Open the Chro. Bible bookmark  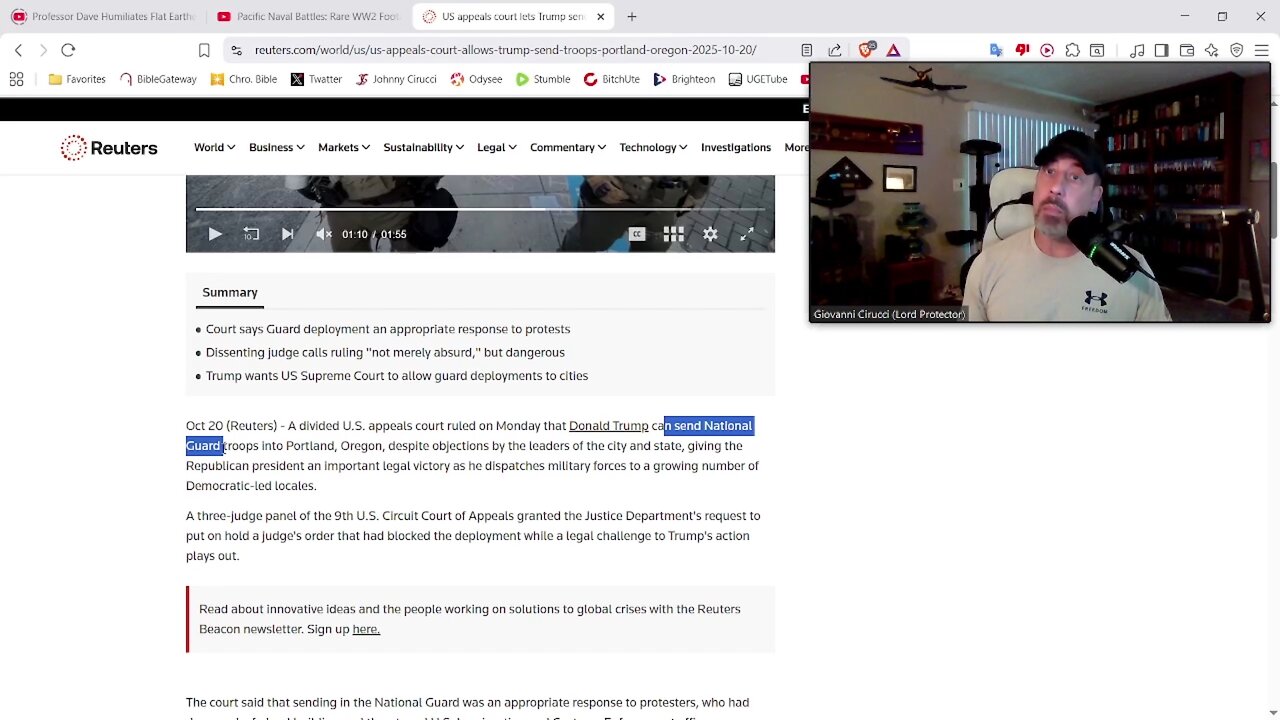[x=244, y=79]
